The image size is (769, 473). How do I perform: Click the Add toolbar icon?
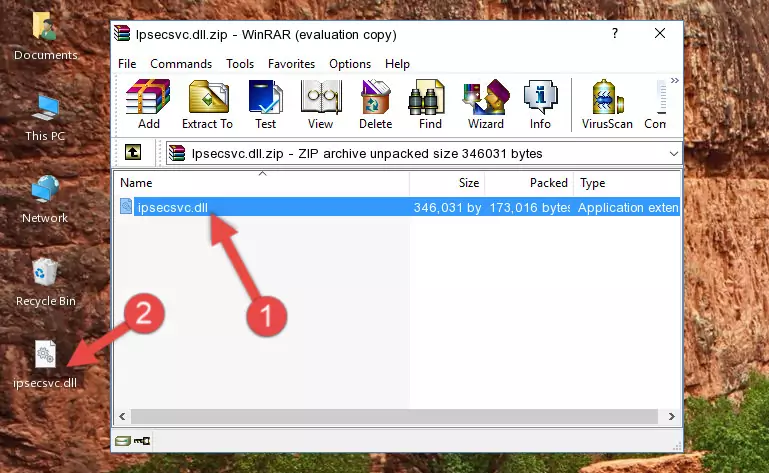coord(148,105)
